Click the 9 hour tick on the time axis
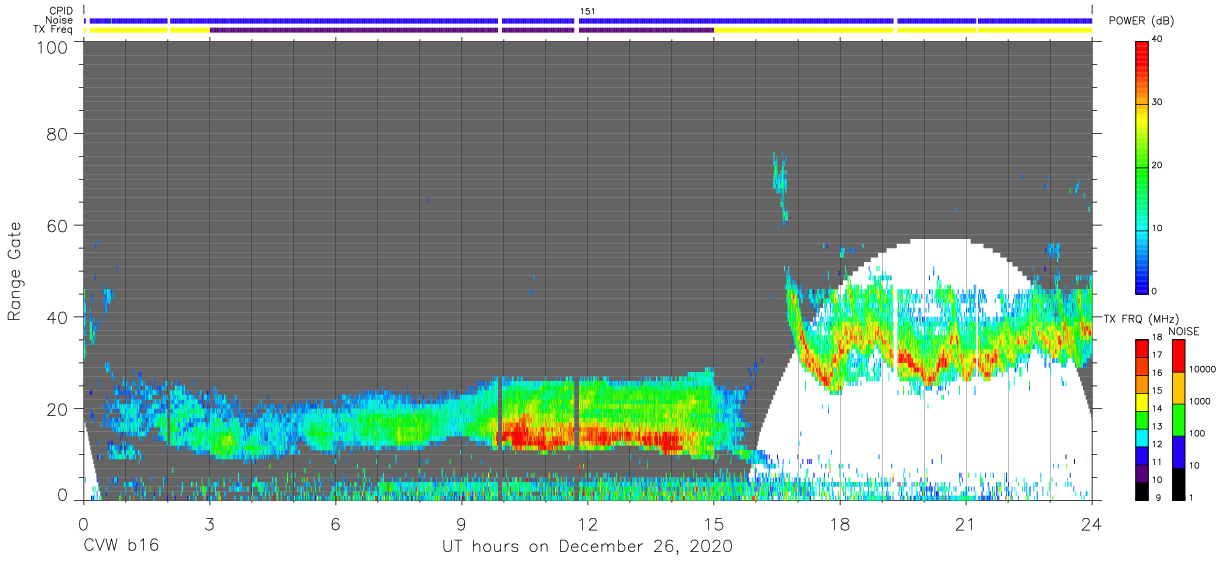 461,524
